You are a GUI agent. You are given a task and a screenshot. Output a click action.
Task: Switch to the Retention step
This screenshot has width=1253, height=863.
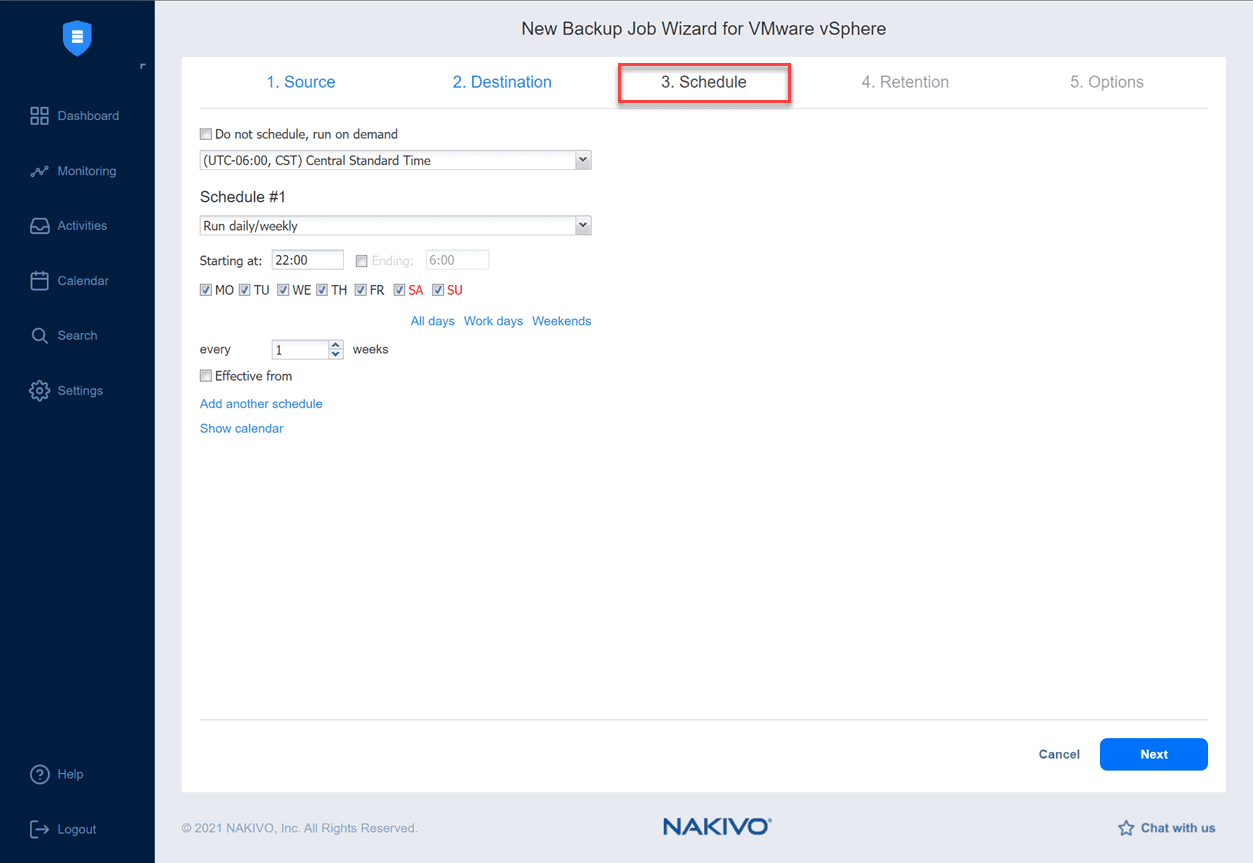[904, 82]
